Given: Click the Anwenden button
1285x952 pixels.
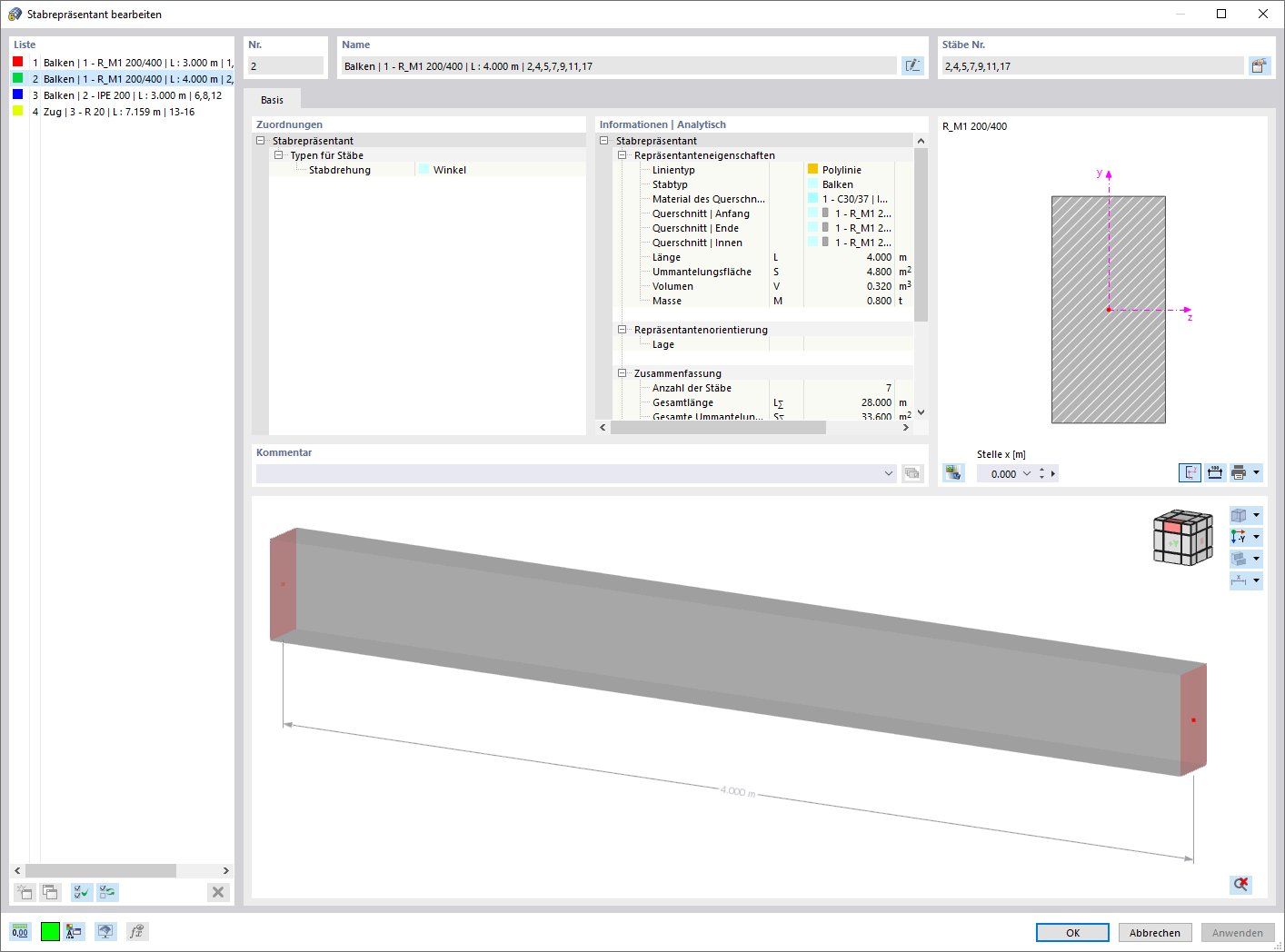Looking at the screenshot, I should pyautogui.click(x=1238, y=932).
